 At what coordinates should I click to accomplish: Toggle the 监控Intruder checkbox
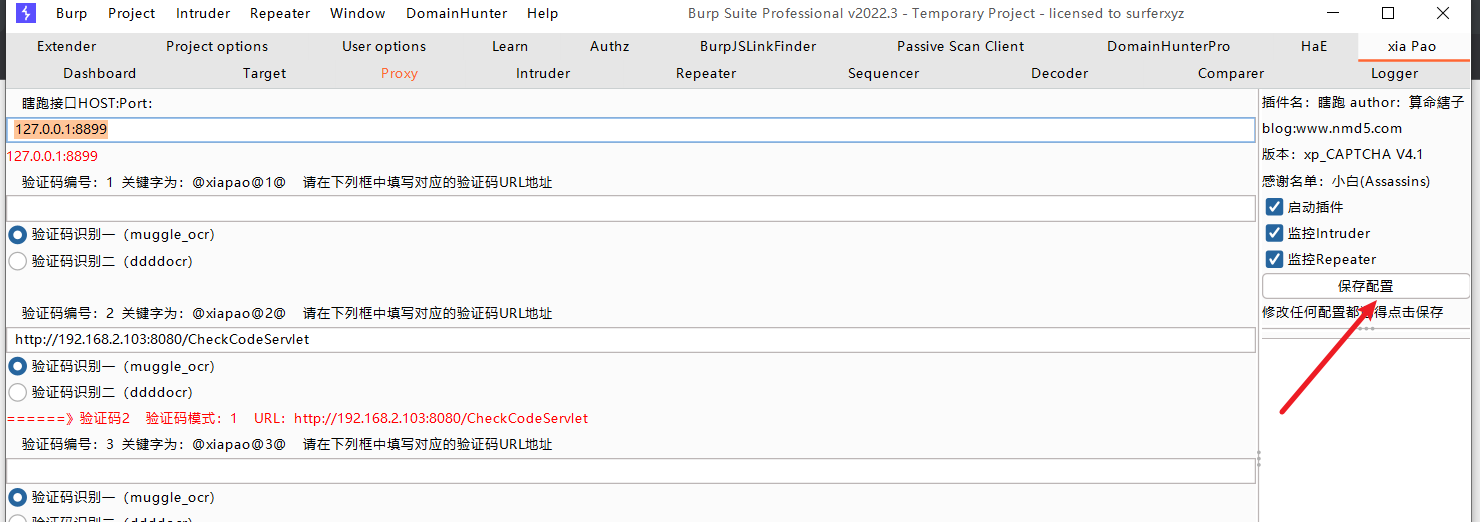[1274, 233]
